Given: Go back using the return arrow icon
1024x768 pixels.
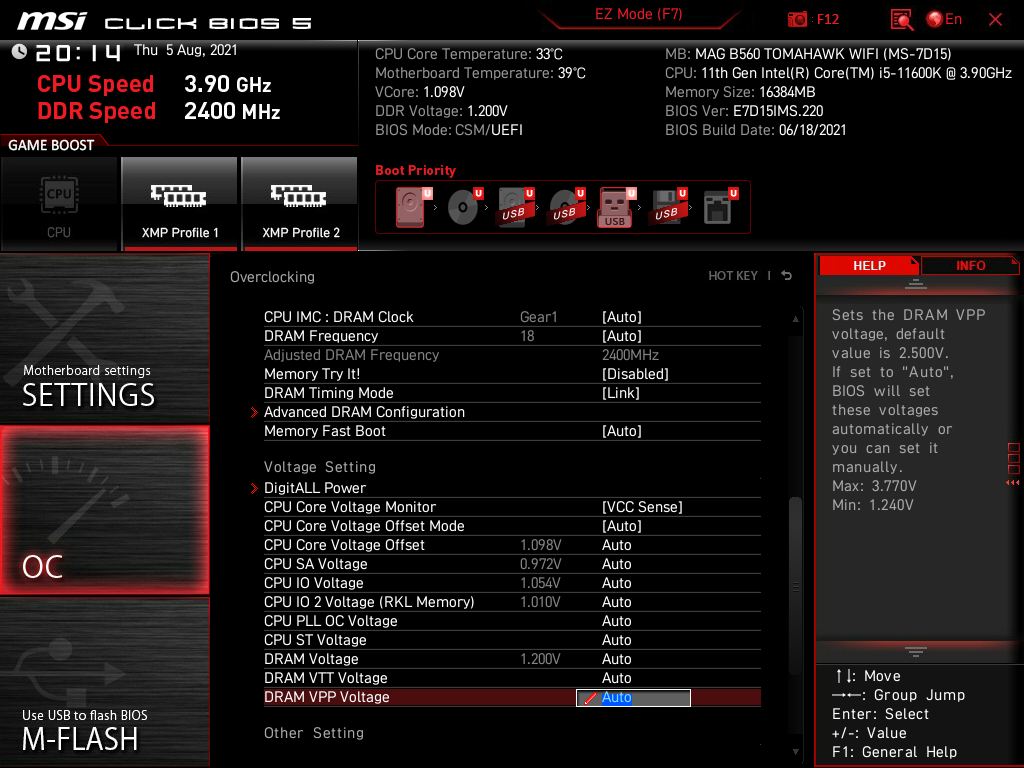Looking at the screenshot, I should coord(787,276).
